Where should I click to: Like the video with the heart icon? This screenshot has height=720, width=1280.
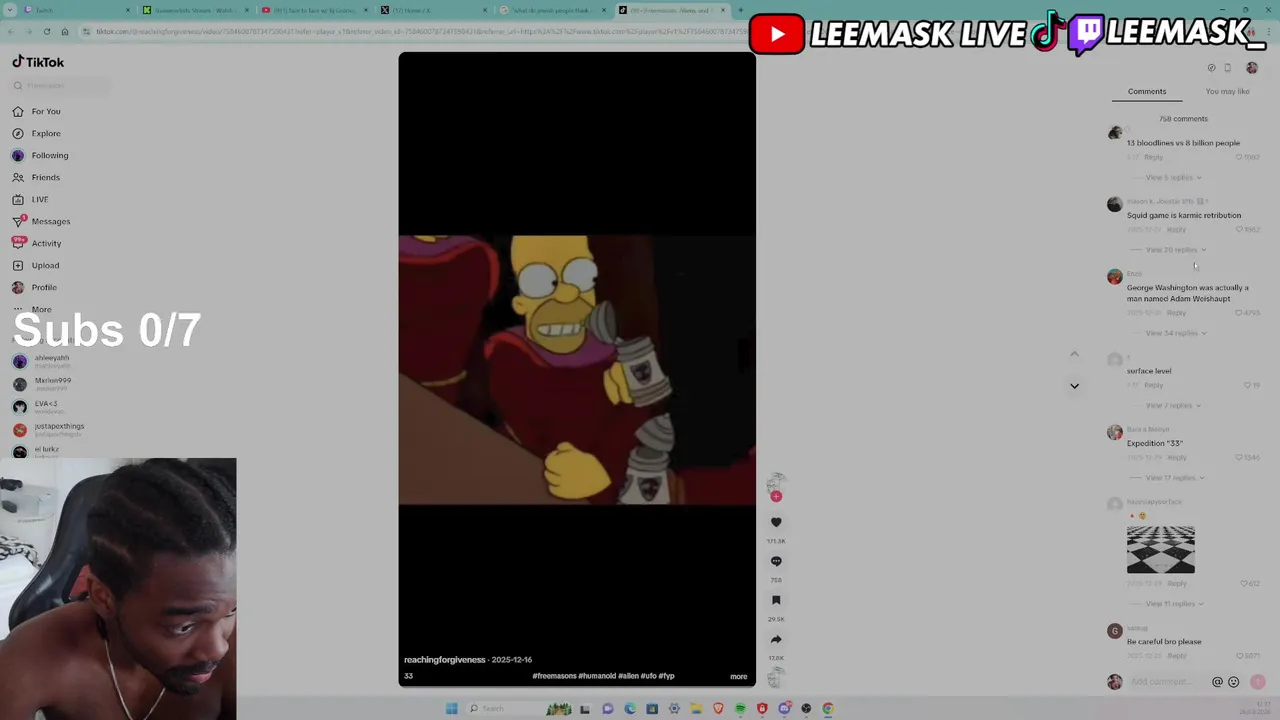(x=776, y=522)
